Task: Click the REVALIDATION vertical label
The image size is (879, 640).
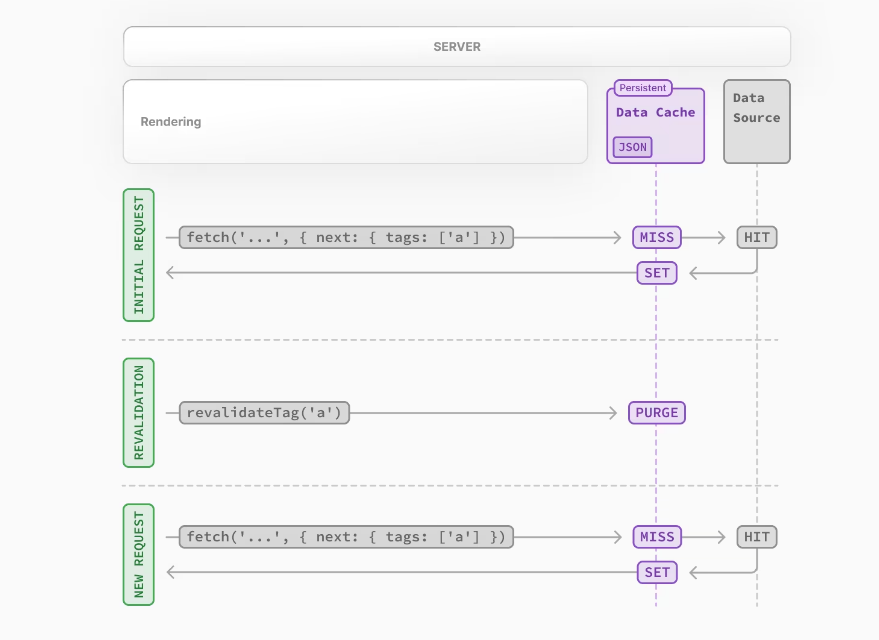Action: (x=138, y=412)
